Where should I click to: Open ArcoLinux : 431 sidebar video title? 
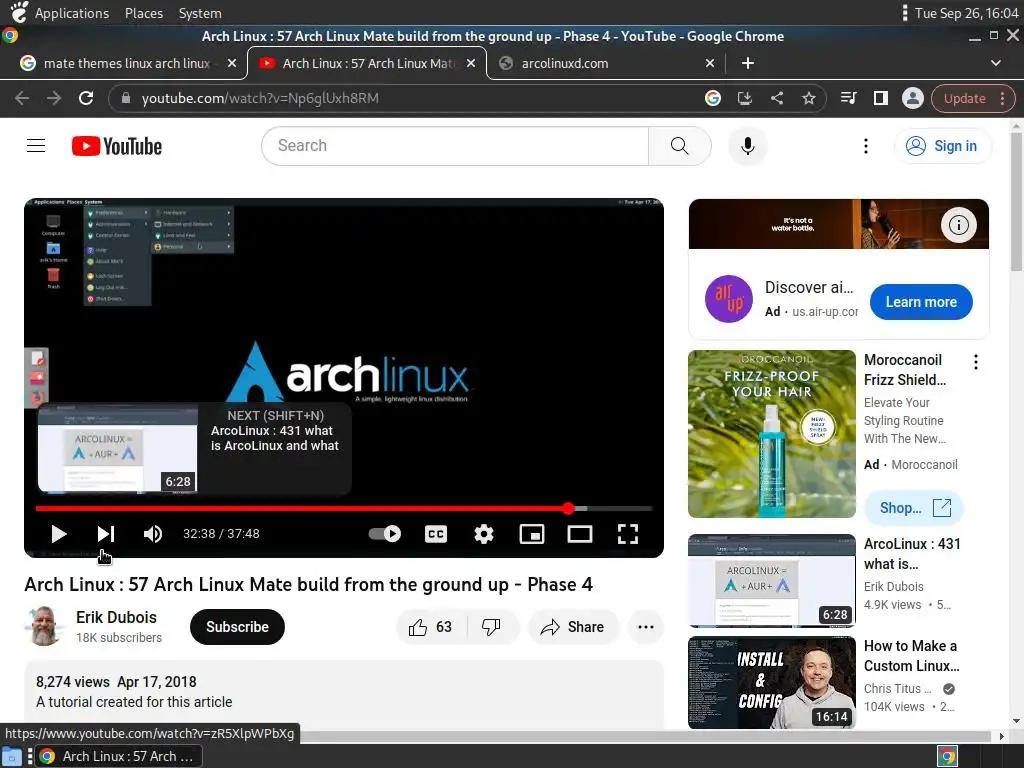click(912, 553)
